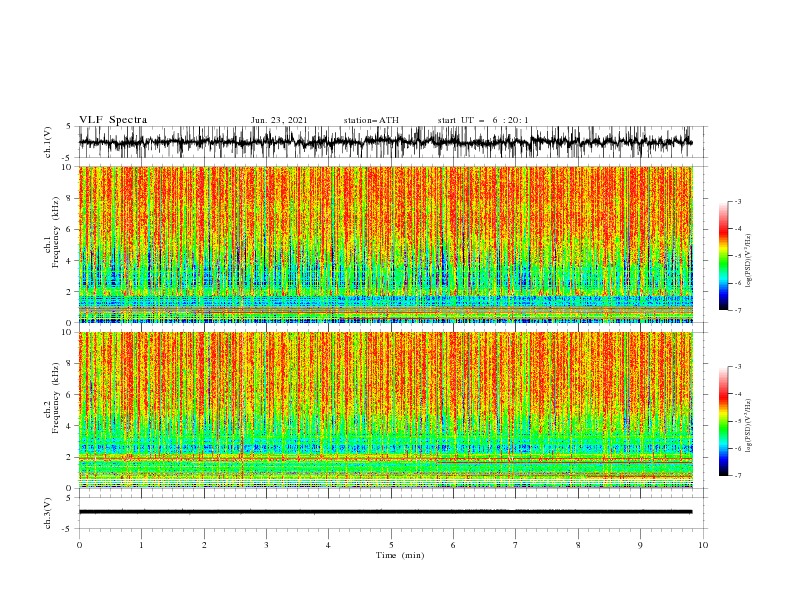Screen dimensions: 792x612
Task: Click the time axis tick label "7"
Action: pos(516,545)
